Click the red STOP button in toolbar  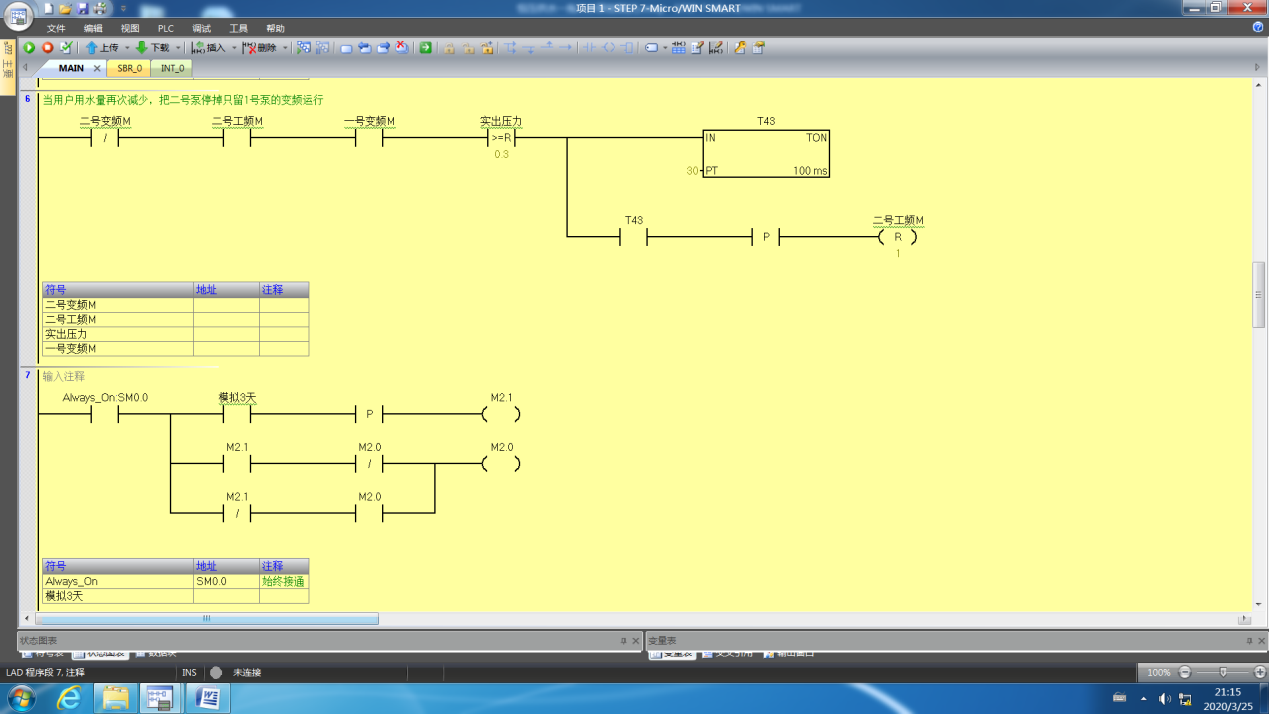point(47,47)
